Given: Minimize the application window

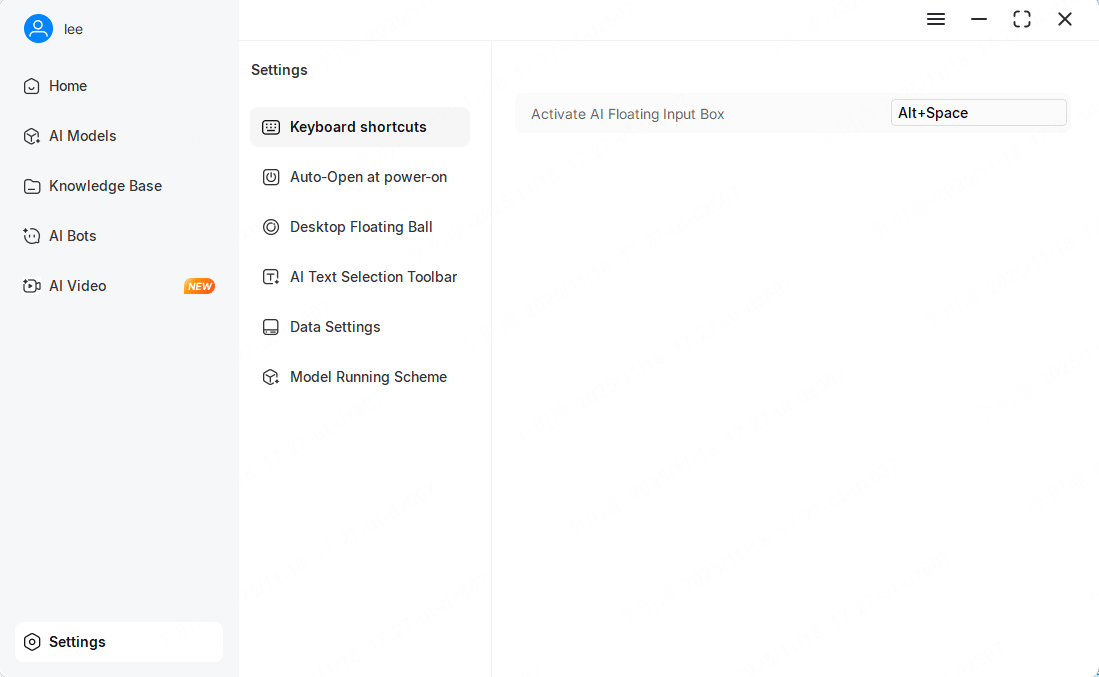Looking at the screenshot, I should pos(979,19).
